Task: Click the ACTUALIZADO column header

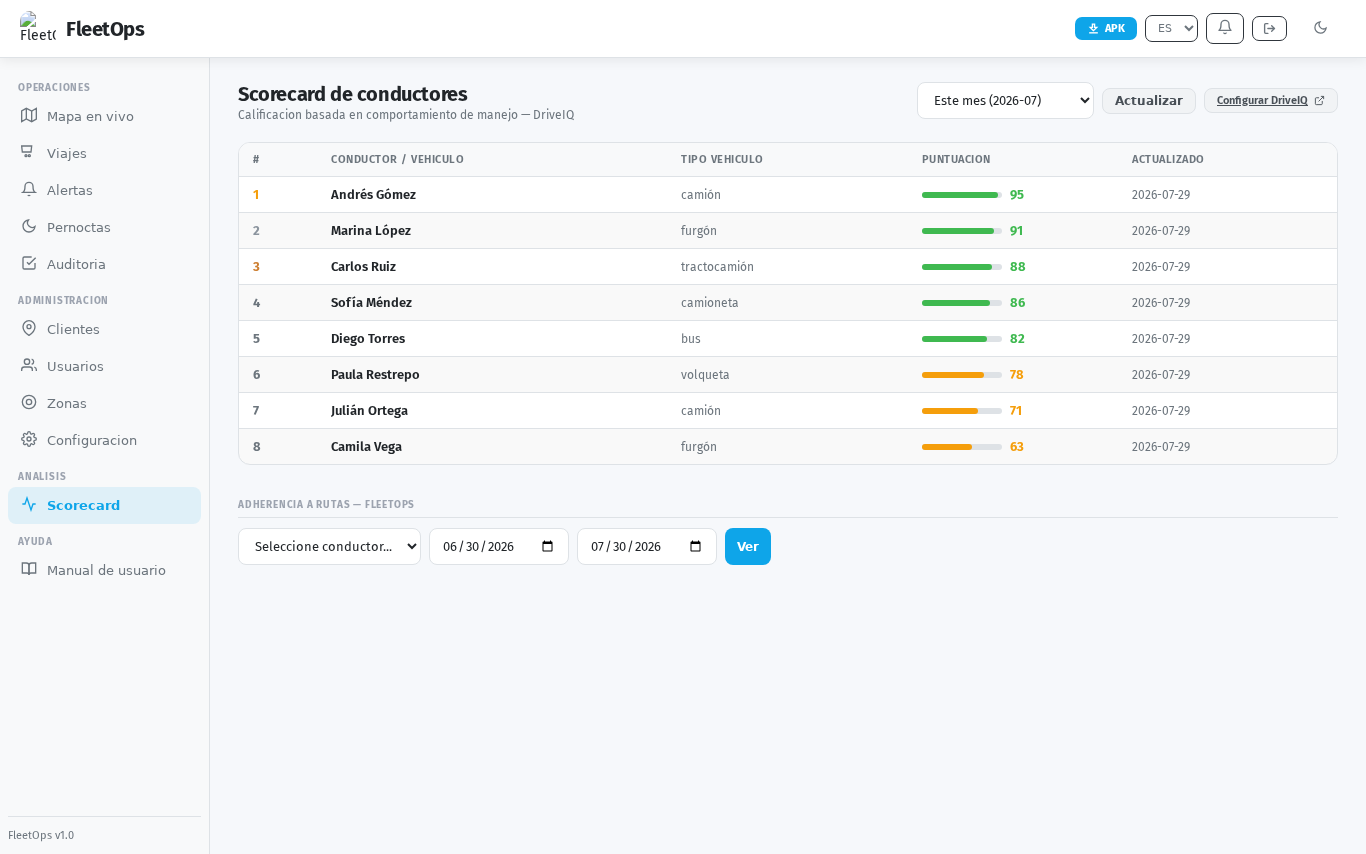Action: pos(1167,159)
